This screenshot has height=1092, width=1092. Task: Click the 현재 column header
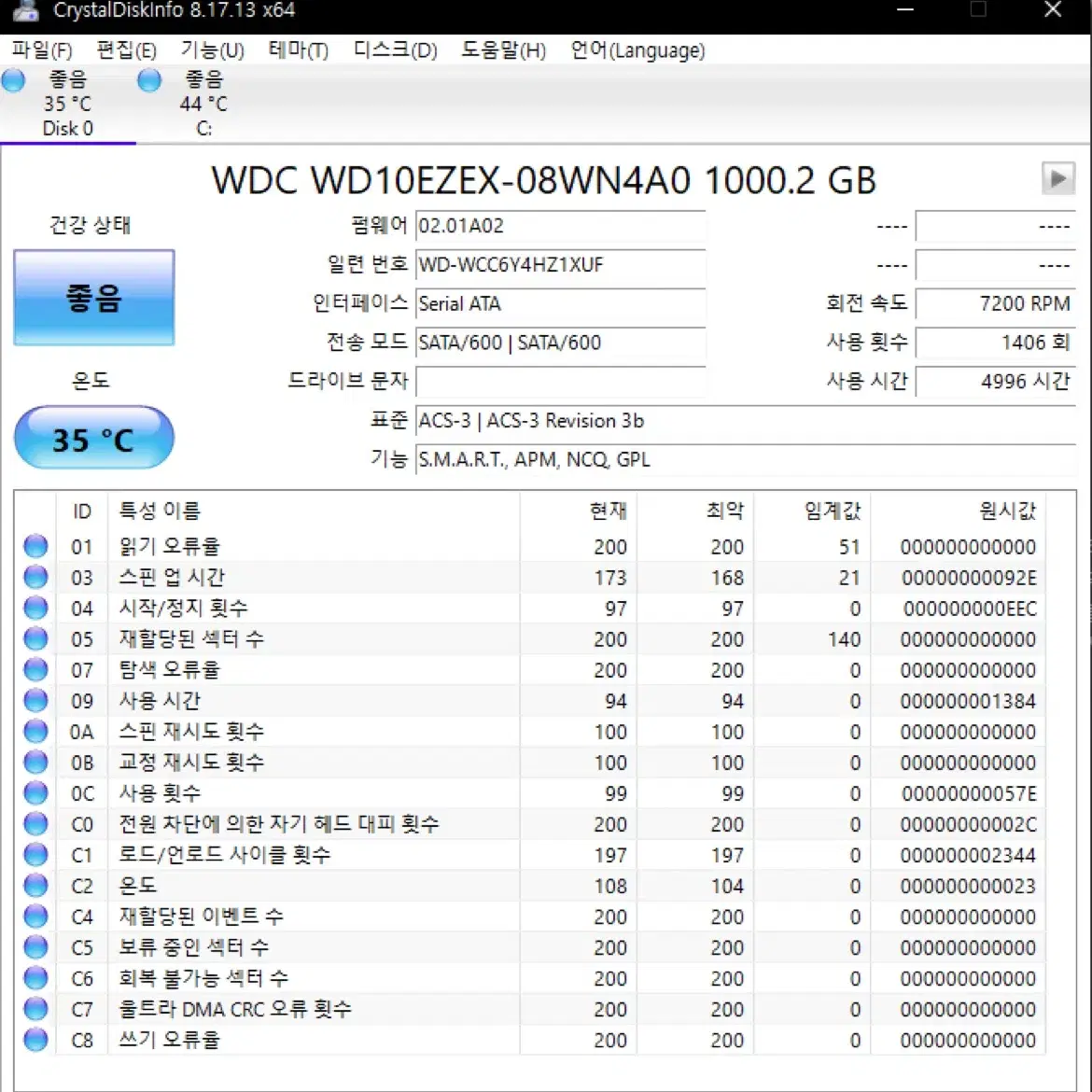[578, 511]
